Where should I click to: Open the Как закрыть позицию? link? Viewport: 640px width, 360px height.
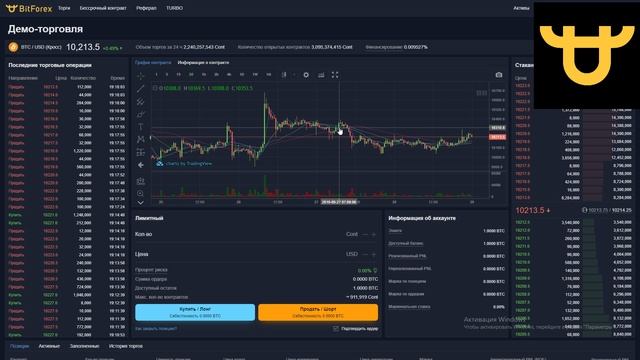(156, 329)
